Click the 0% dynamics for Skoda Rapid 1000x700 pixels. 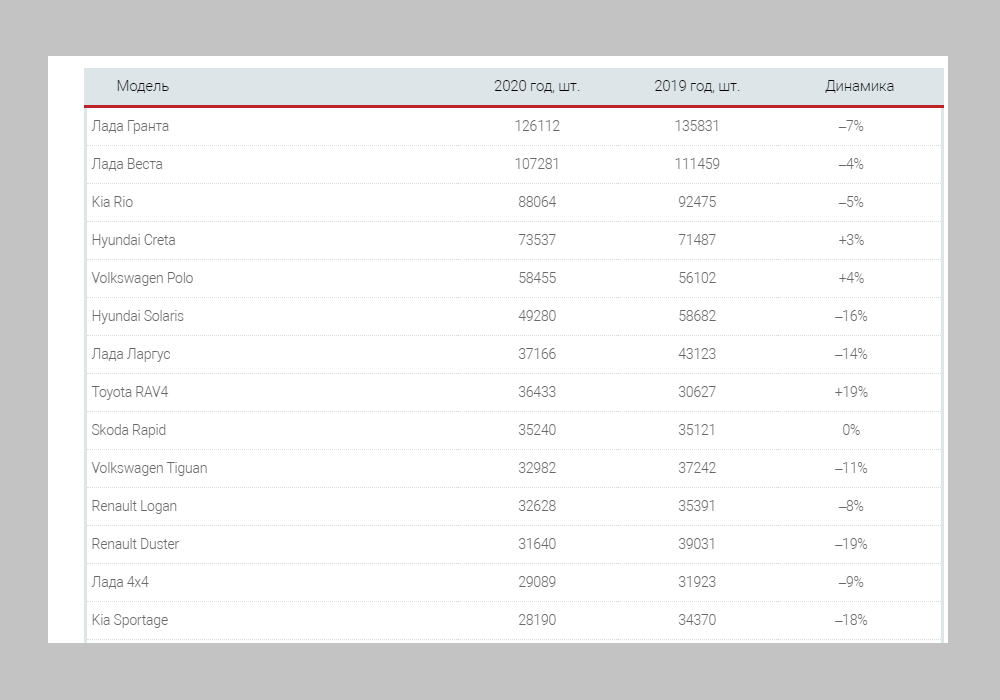[x=851, y=430]
